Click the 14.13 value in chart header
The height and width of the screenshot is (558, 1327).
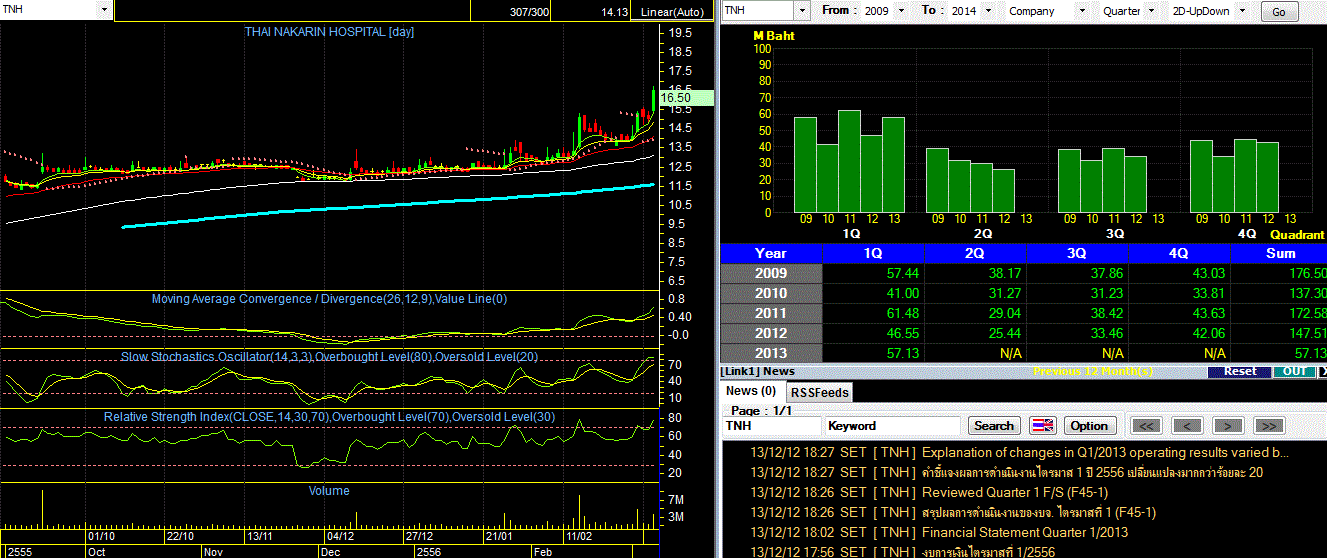click(614, 11)
